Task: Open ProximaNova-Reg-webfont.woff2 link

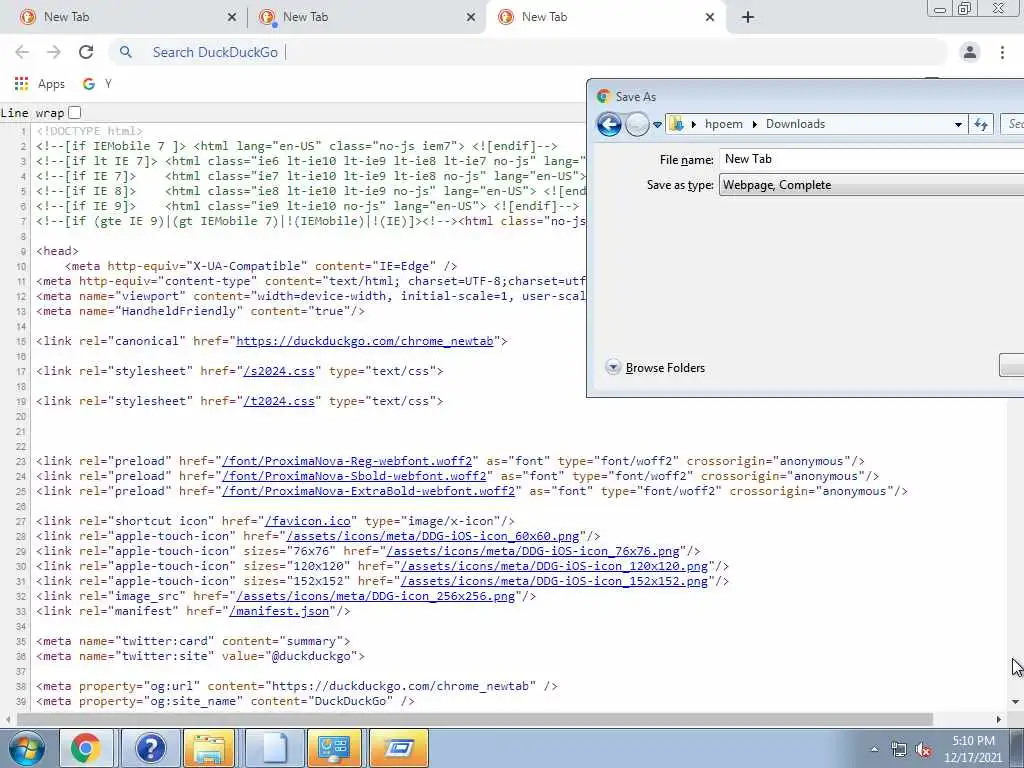Action: [346, 461]
